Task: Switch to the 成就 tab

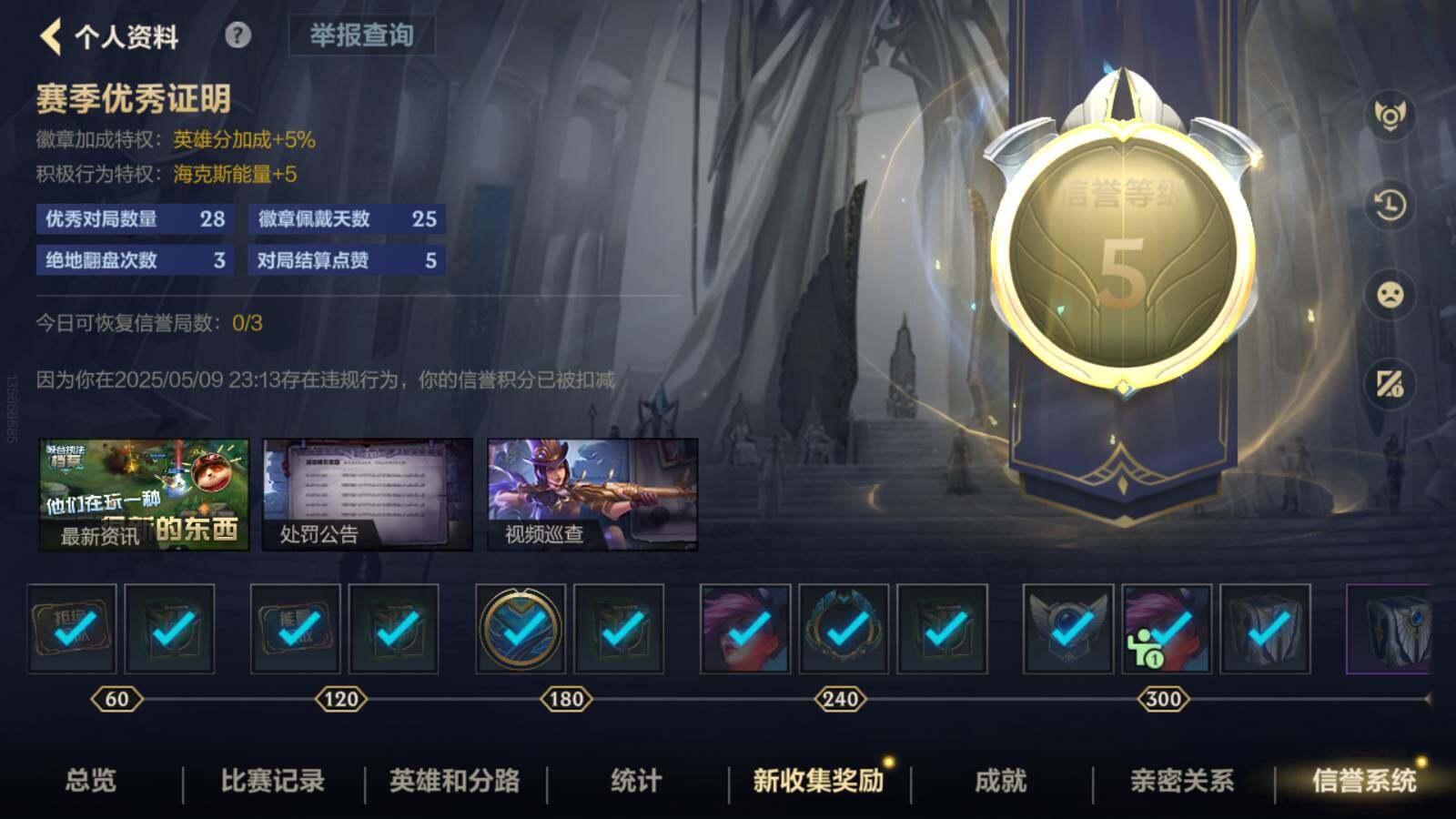Action: [x=1000, y=781]
